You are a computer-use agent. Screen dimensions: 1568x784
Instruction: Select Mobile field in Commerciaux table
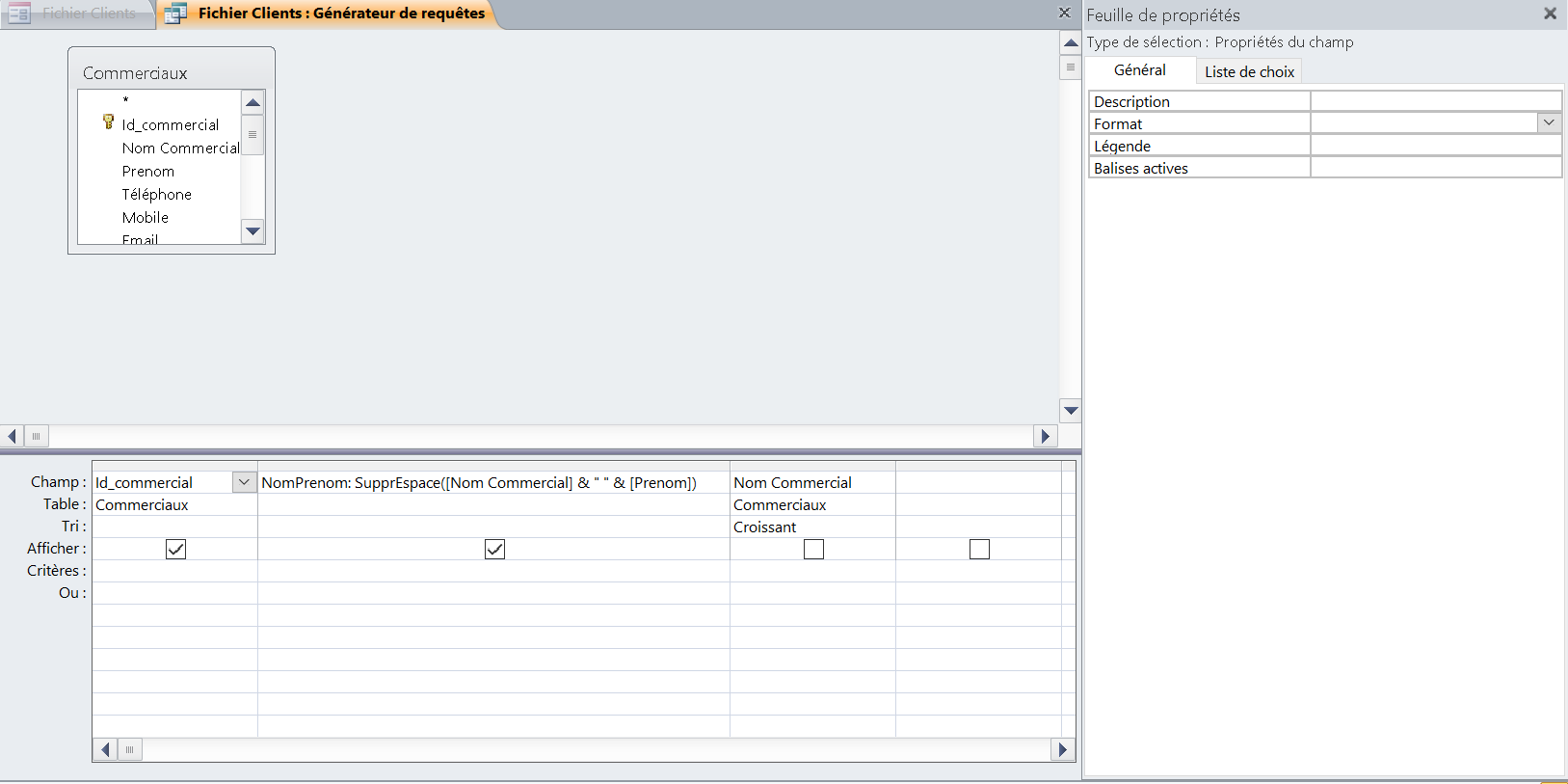(x=146, y=217)
